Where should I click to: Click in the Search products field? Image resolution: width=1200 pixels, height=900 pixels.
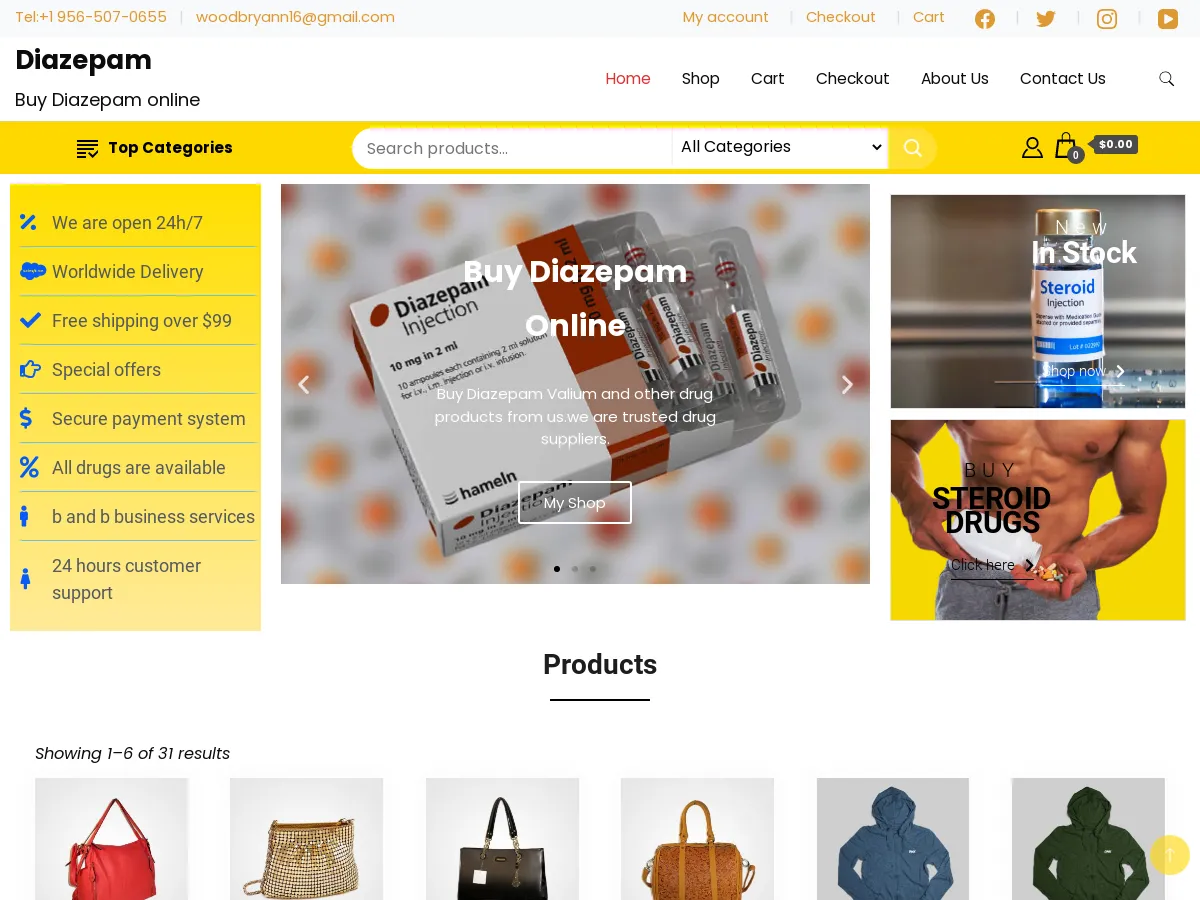tap(512, 148)
